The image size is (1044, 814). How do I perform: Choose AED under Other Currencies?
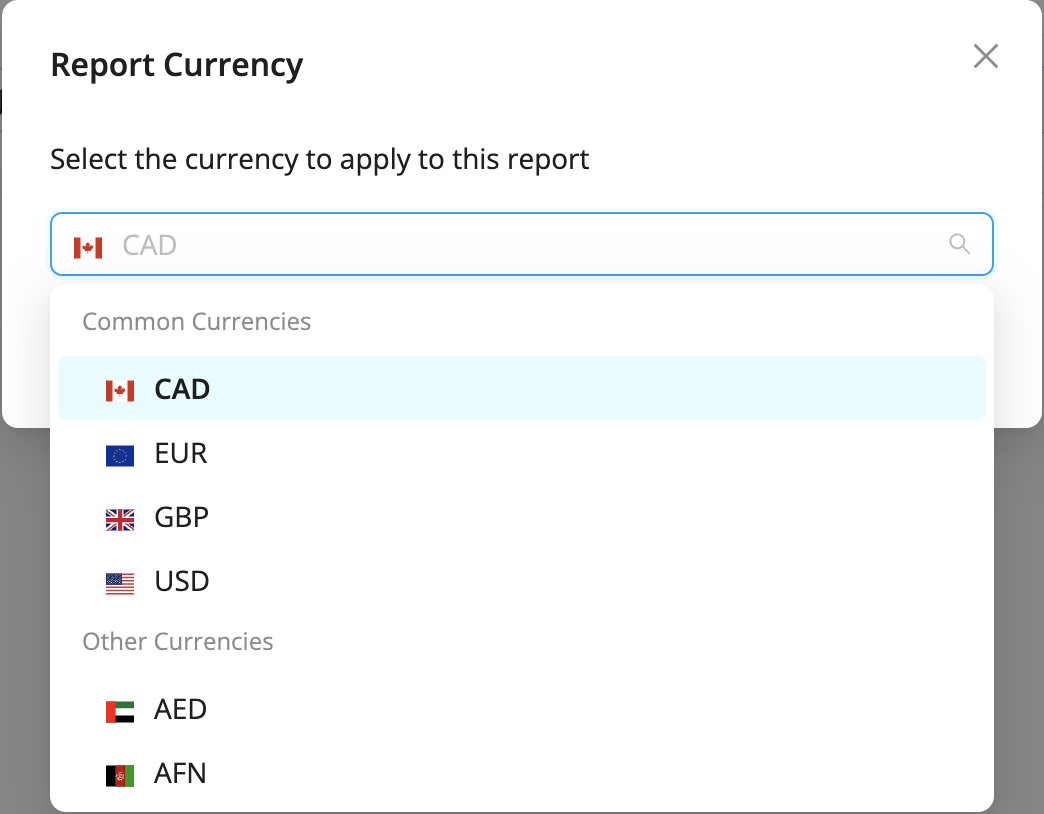(x=180, y=710)
